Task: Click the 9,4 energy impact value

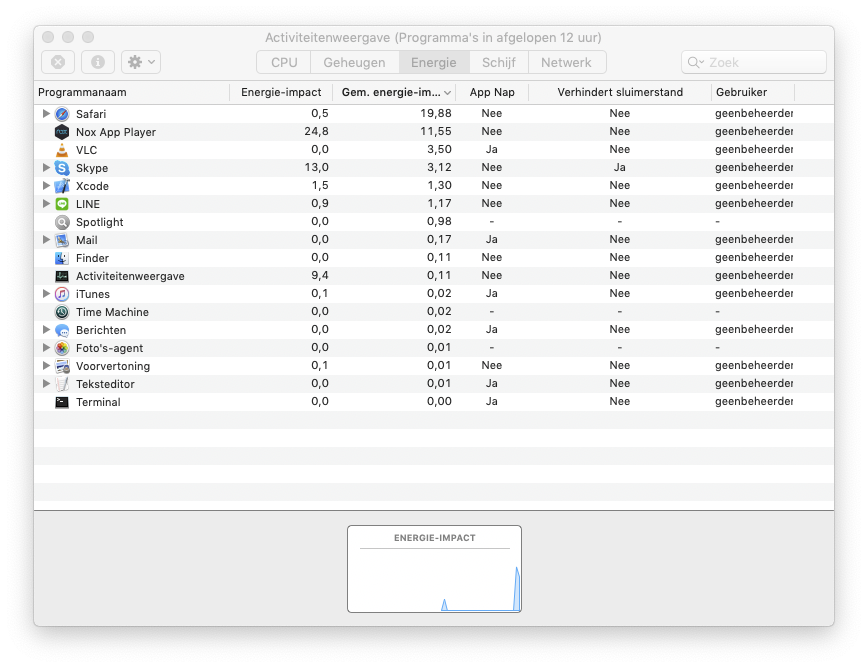Action: (320, 275)
